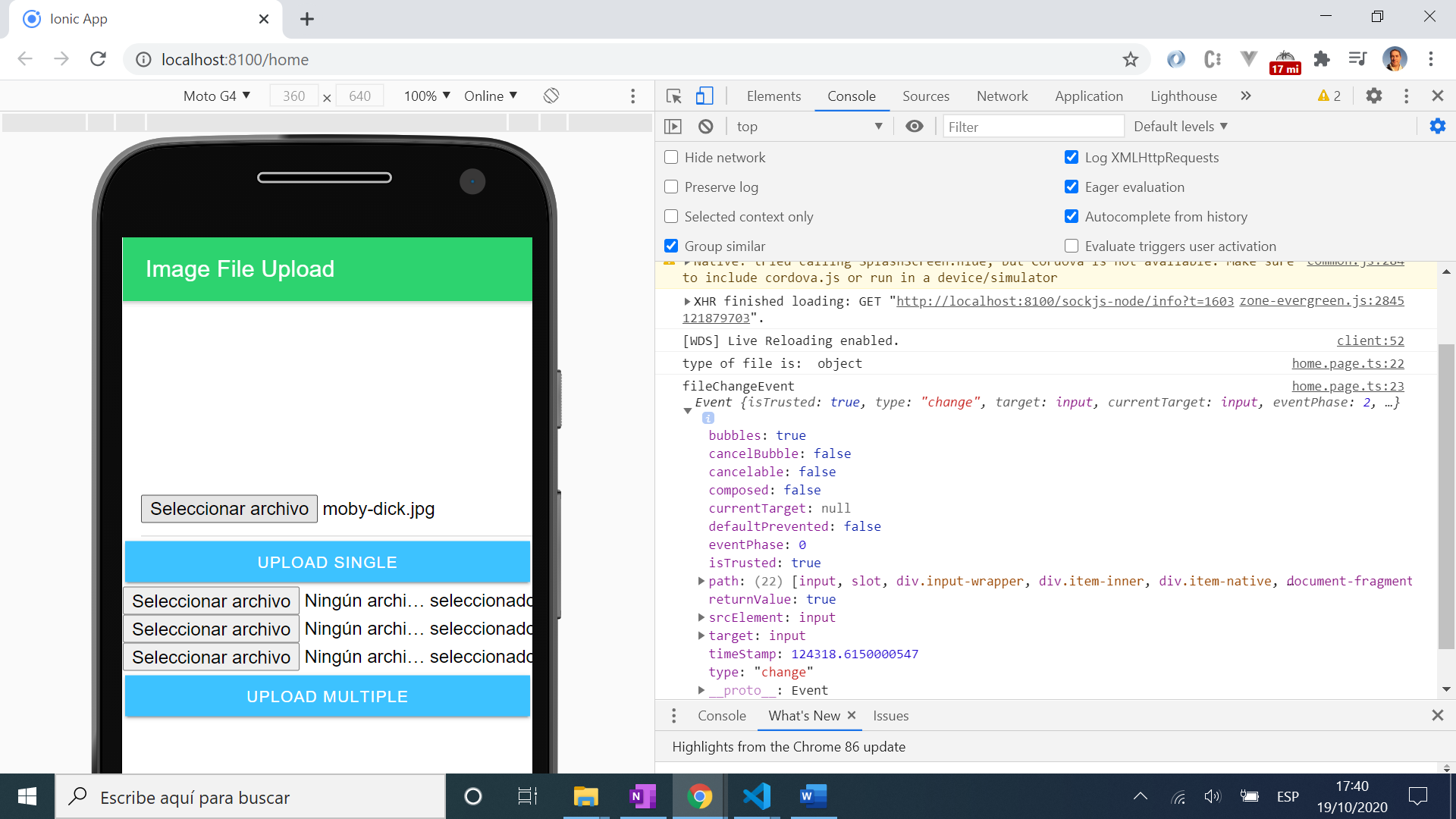Click into the console Filter field
This screenshot has width=1456, height=819.
(x=1031, y=127)
